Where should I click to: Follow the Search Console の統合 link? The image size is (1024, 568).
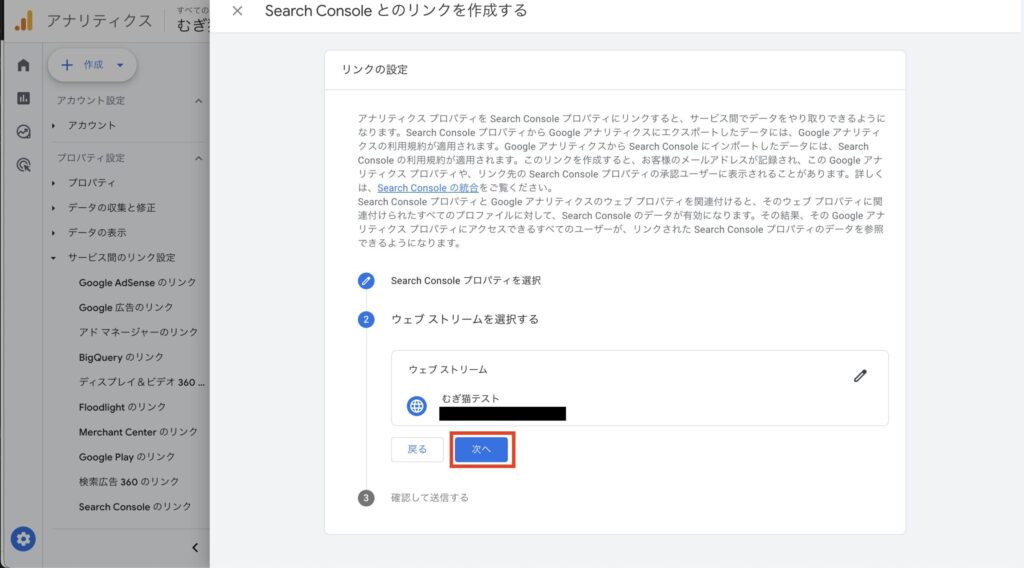[428, 188]
